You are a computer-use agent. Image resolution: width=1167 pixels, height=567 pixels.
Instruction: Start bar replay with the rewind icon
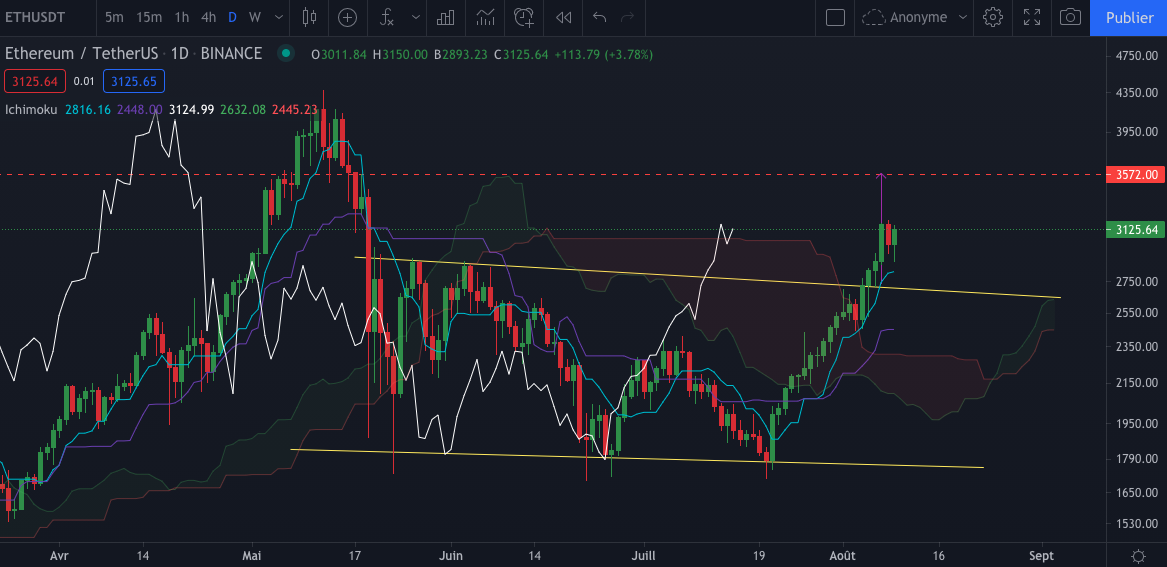(x=564, y=17)
